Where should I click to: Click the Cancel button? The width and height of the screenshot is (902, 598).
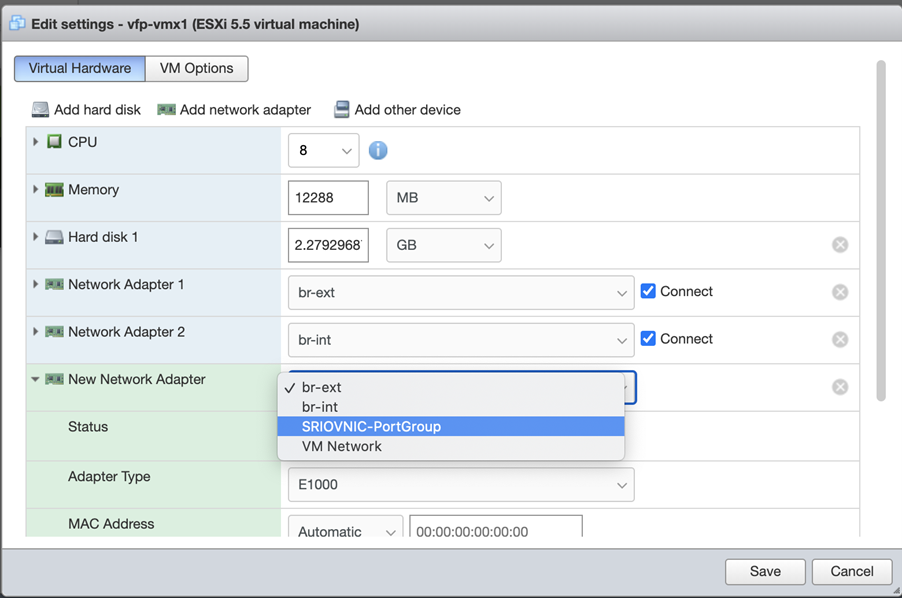(852, 571)
